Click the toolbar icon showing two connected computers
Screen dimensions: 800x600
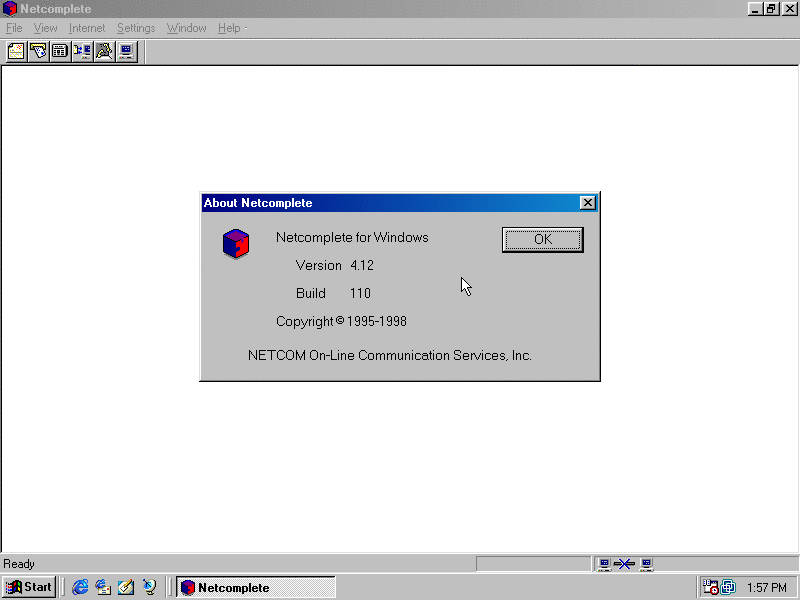pos(82,51)
